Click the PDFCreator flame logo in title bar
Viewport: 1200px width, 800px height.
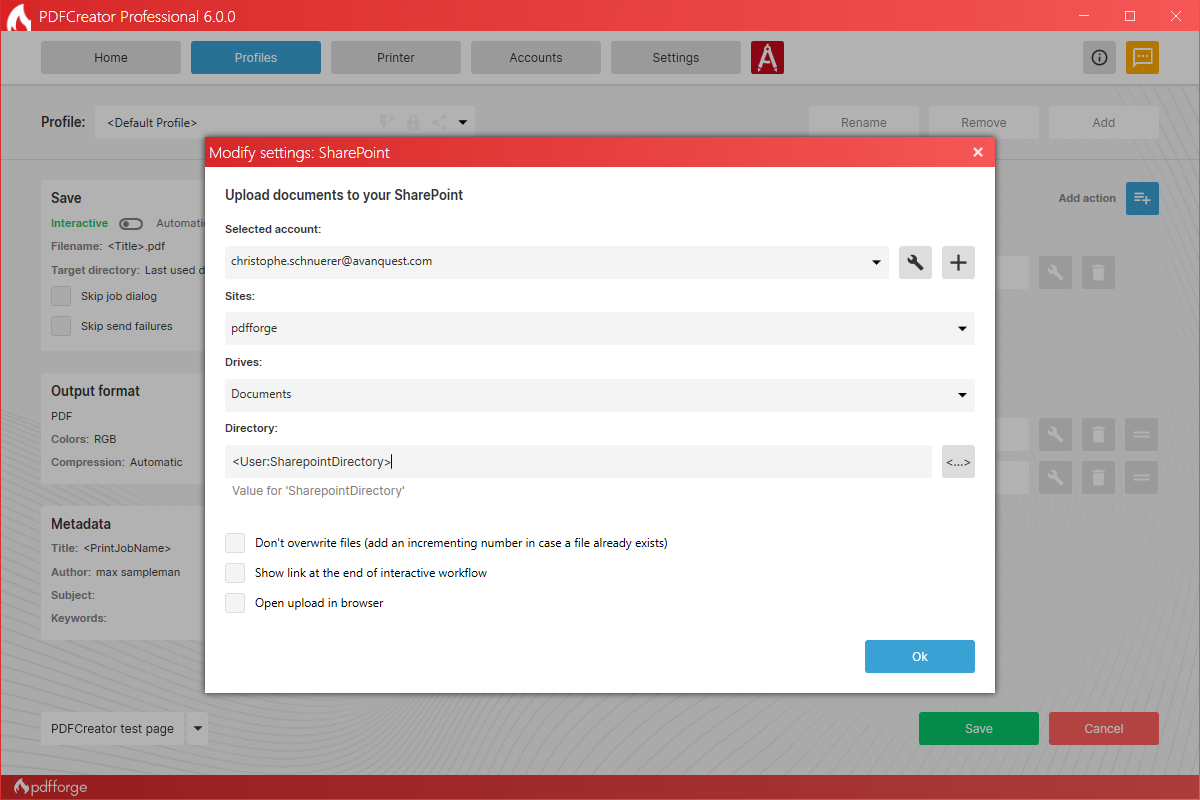18,17
